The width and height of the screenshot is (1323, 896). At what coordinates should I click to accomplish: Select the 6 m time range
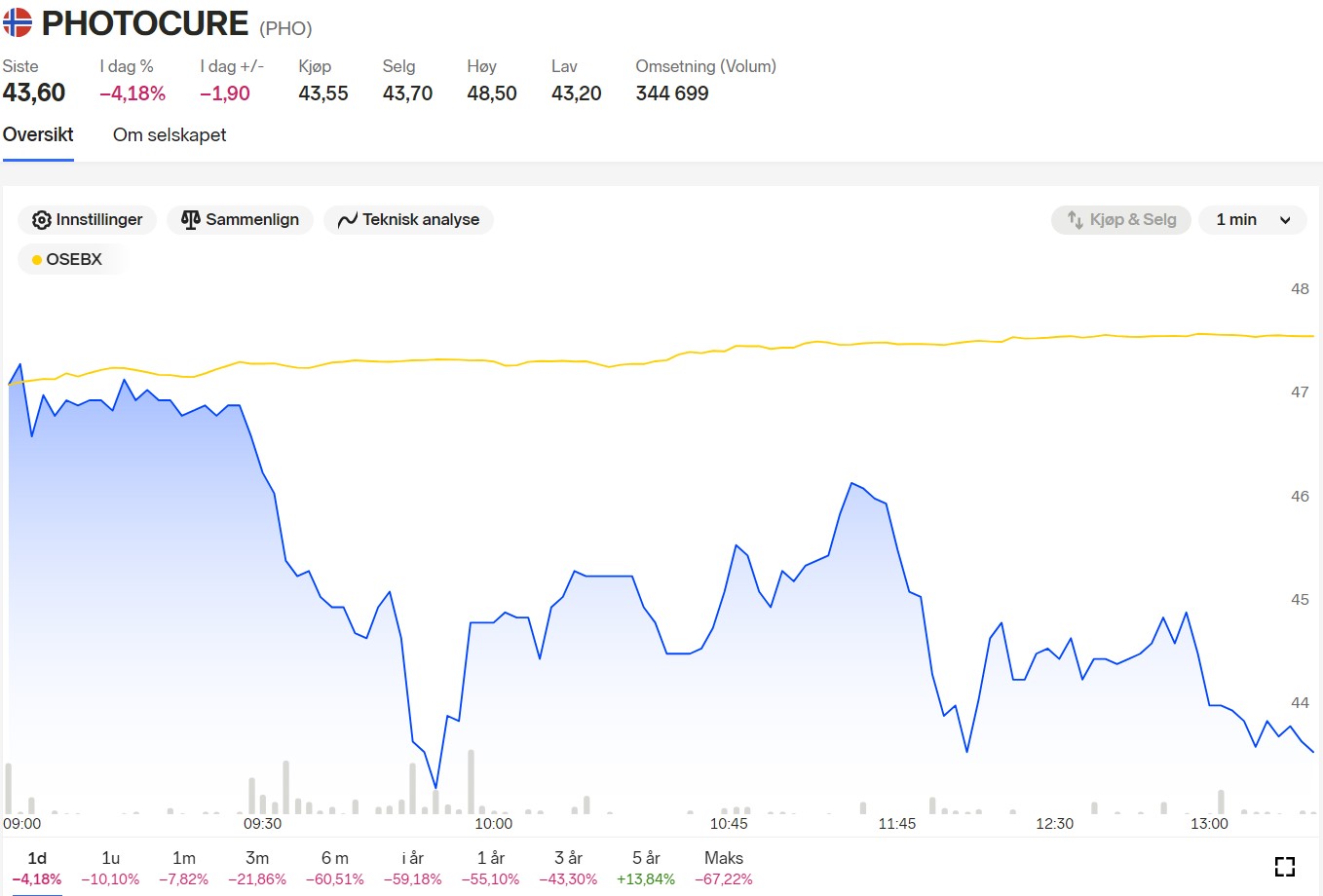pyautogui.click(x=334, y=867)
